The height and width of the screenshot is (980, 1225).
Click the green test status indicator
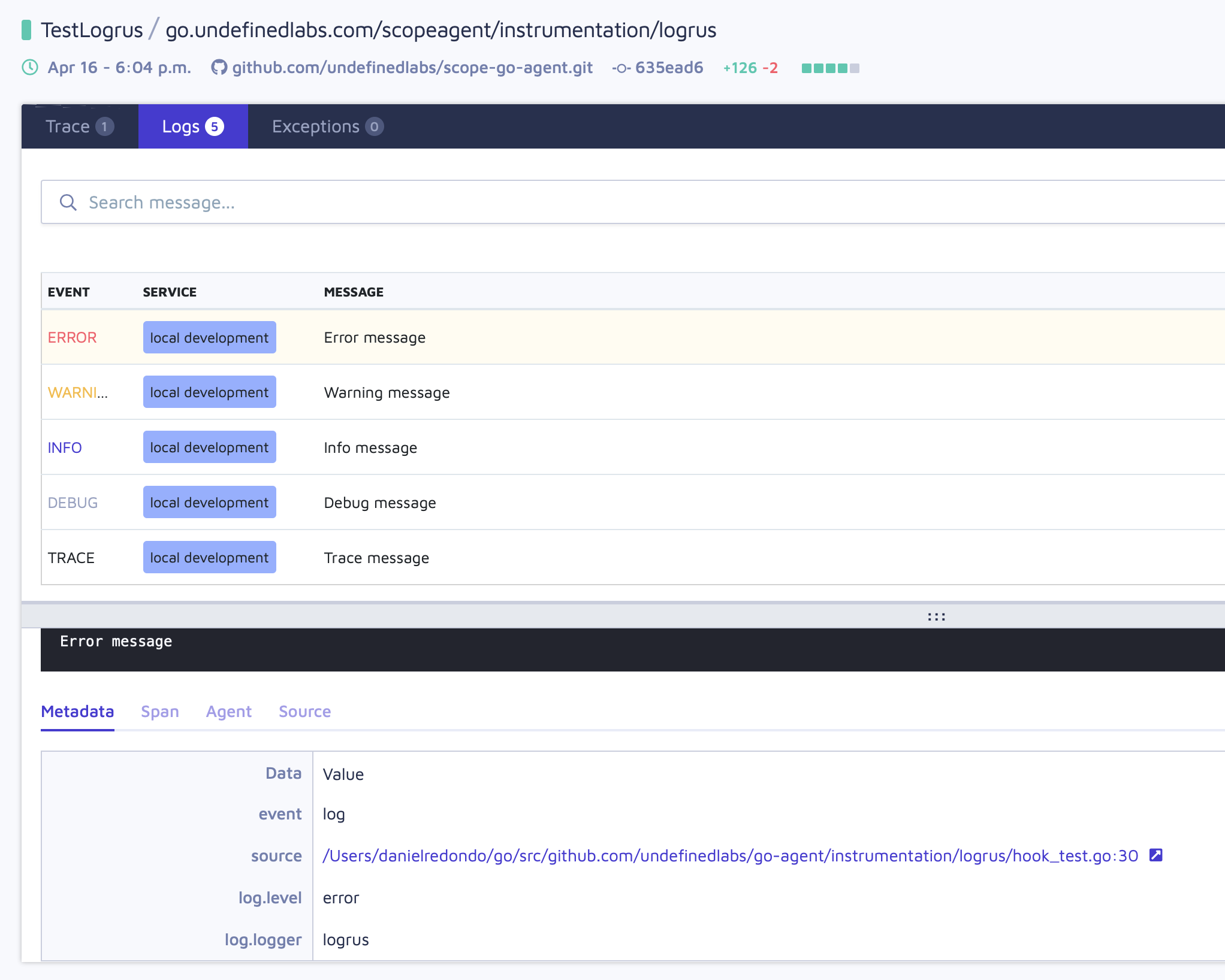coord(26,30)
